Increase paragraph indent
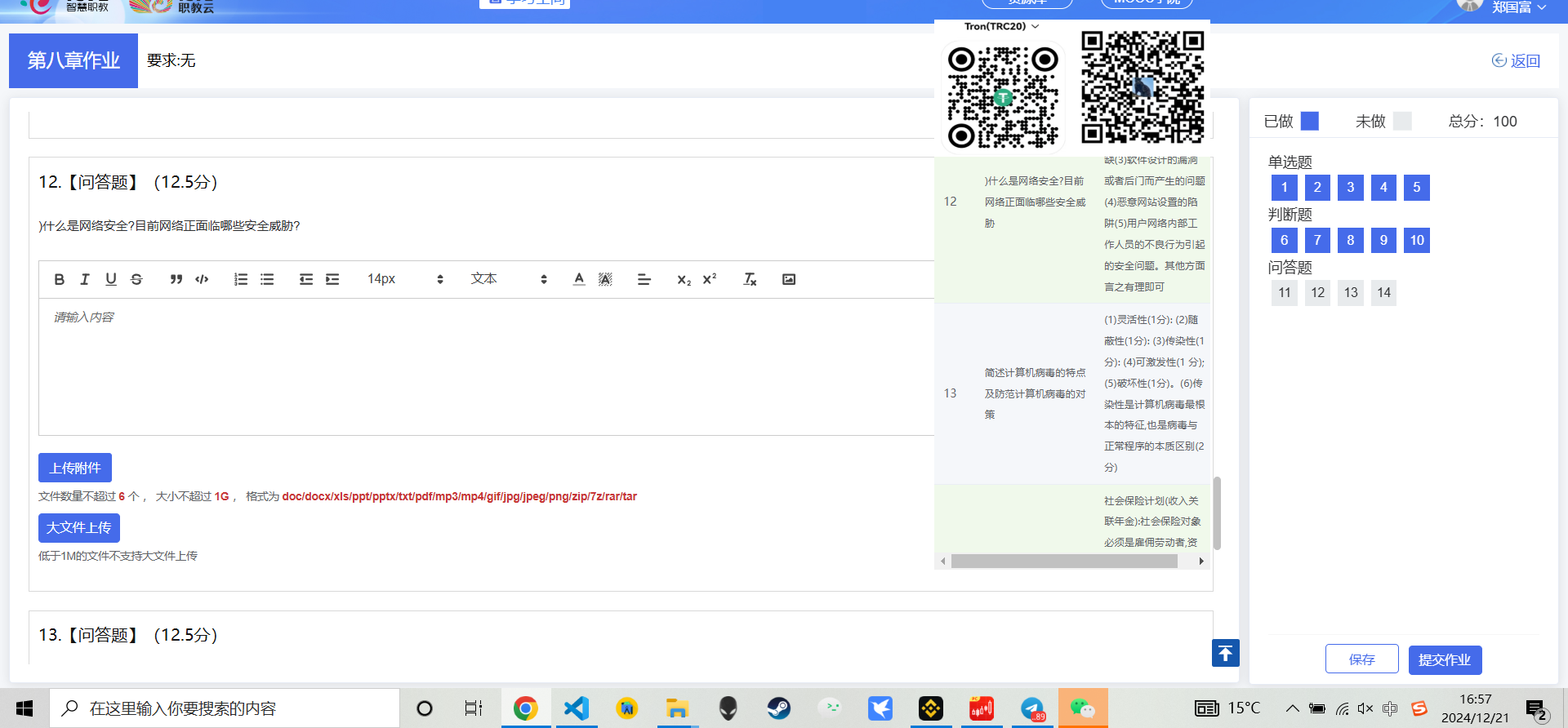The width and height of the screenshot is (1568, 728). click(x=332, y=279)
